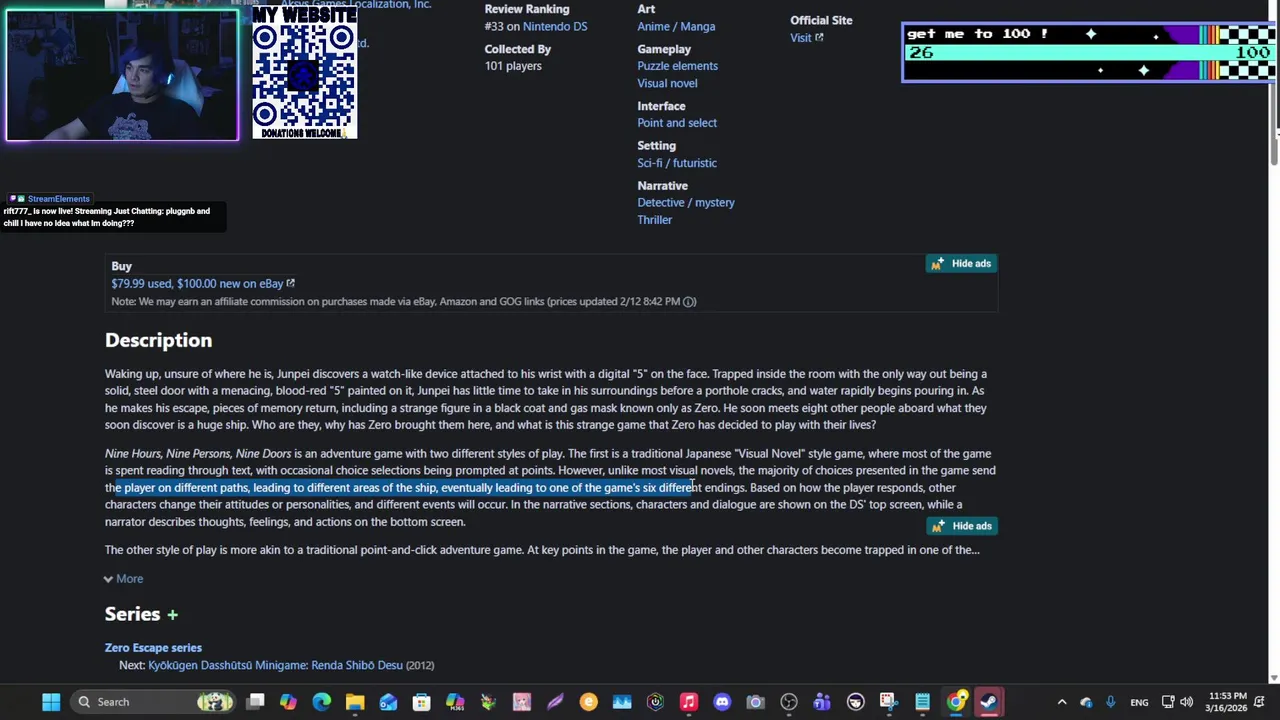Switch to Google Chrome in the taskbar
1280x720 pixels.
point(956,702)
